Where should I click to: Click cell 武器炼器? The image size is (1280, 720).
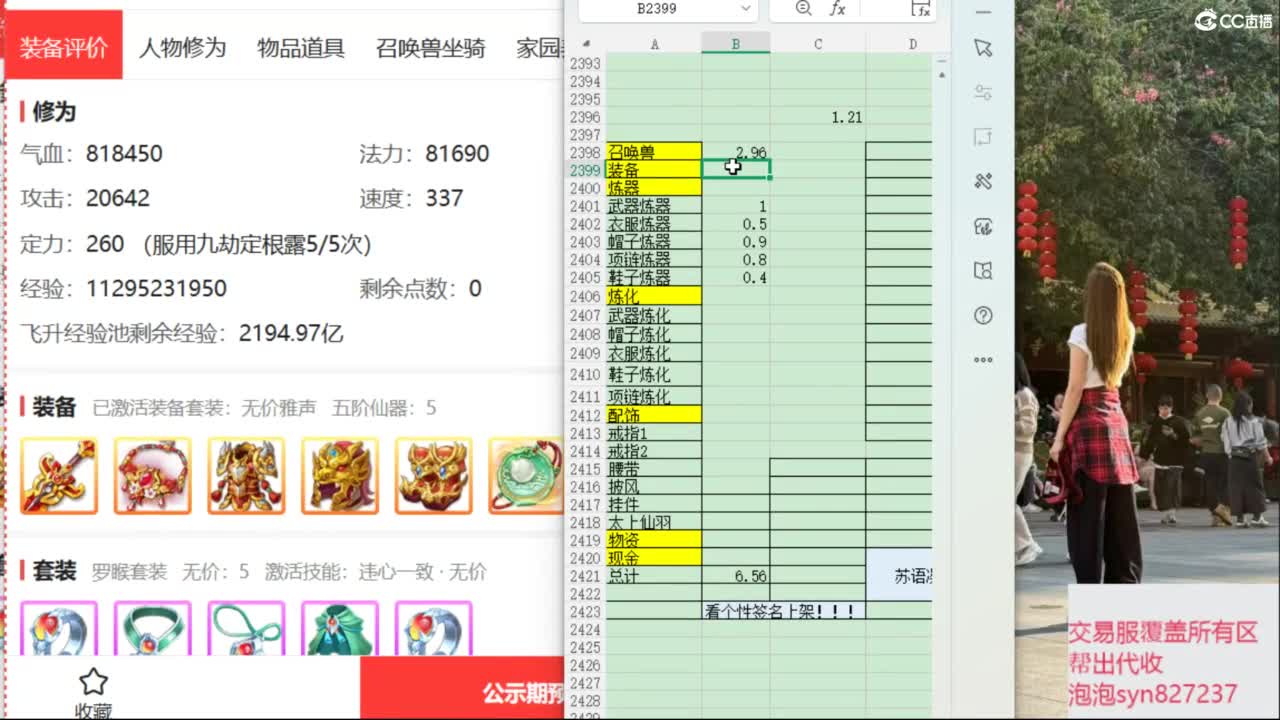click(x=654, y=206)
